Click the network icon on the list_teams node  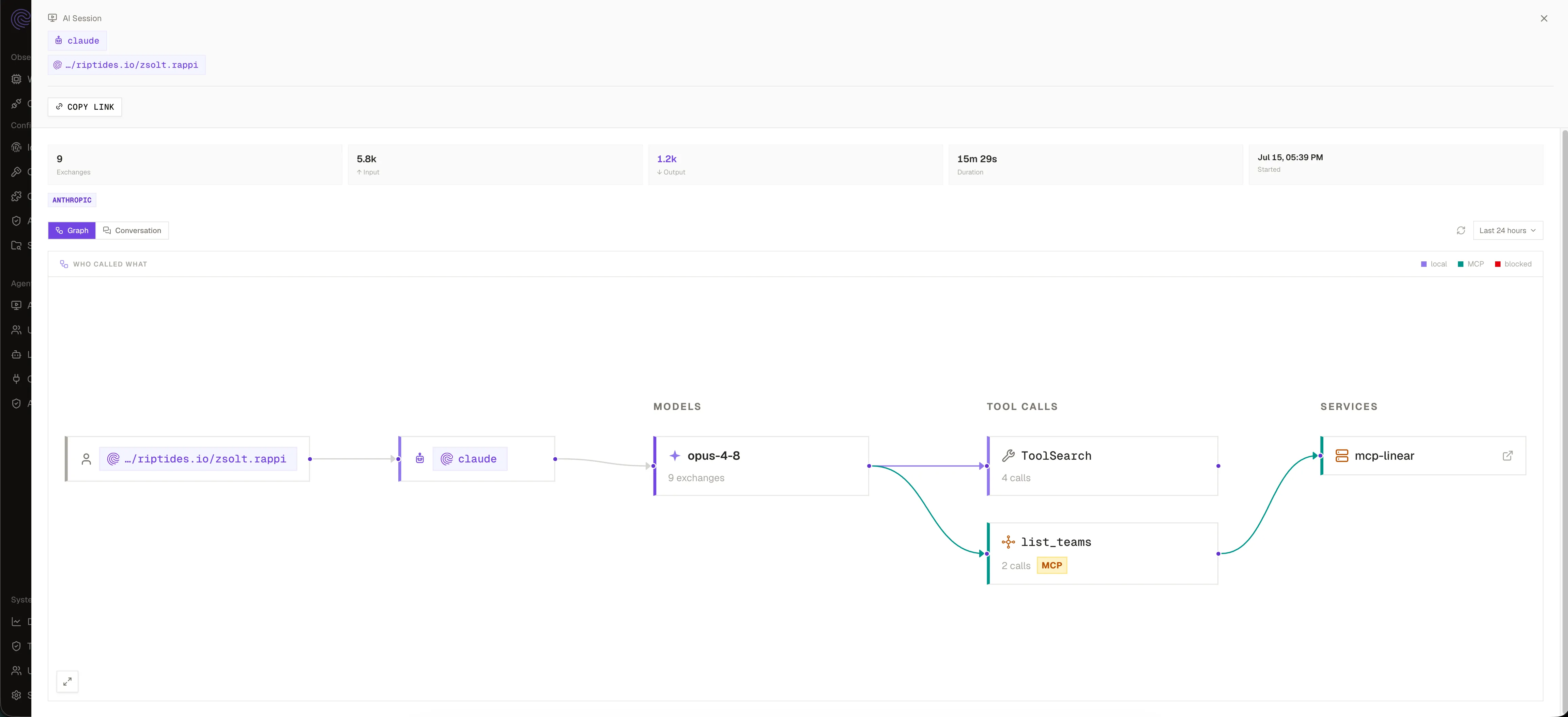coord(1008,542)
